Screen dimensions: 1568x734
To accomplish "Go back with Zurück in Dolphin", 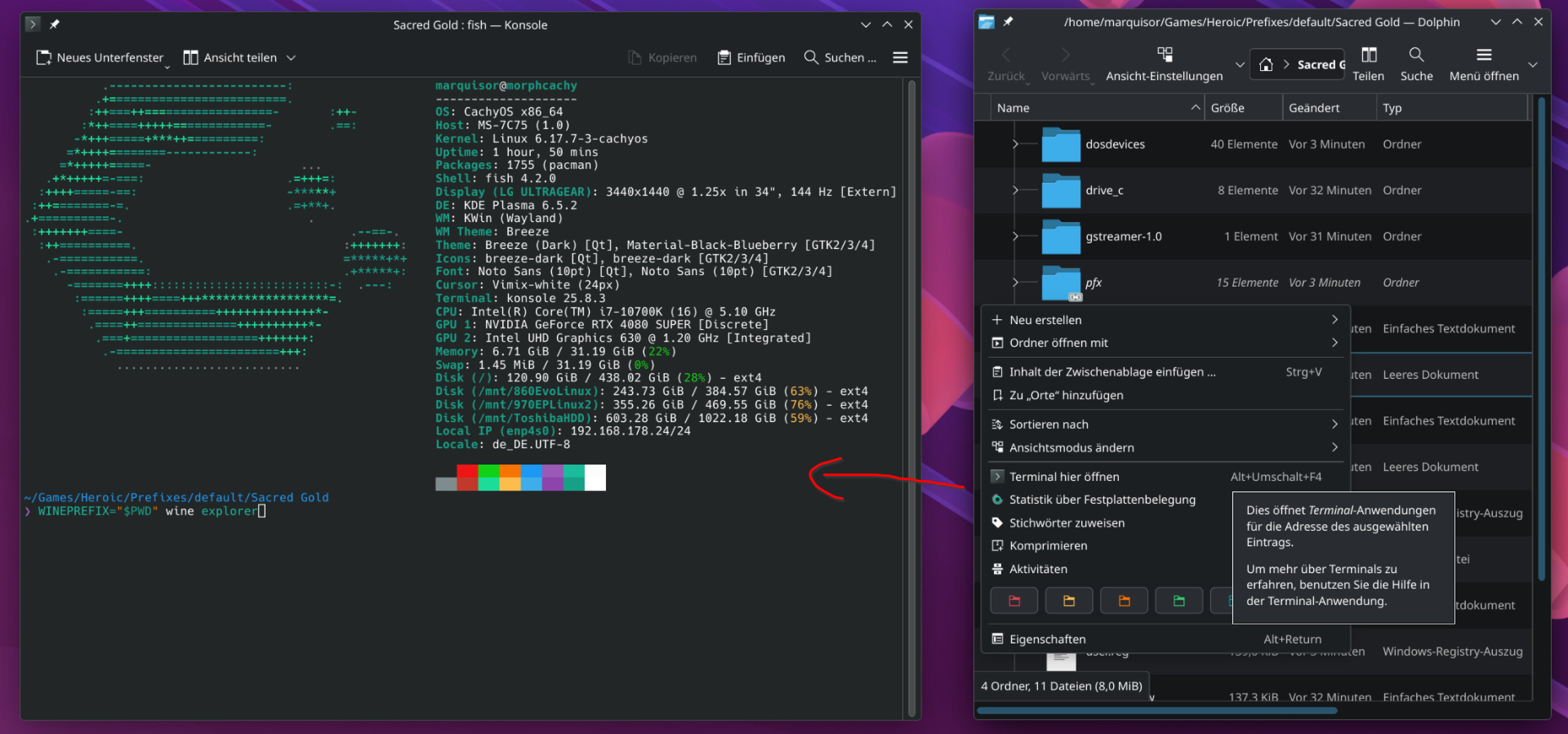I will tap(1006, 64).
